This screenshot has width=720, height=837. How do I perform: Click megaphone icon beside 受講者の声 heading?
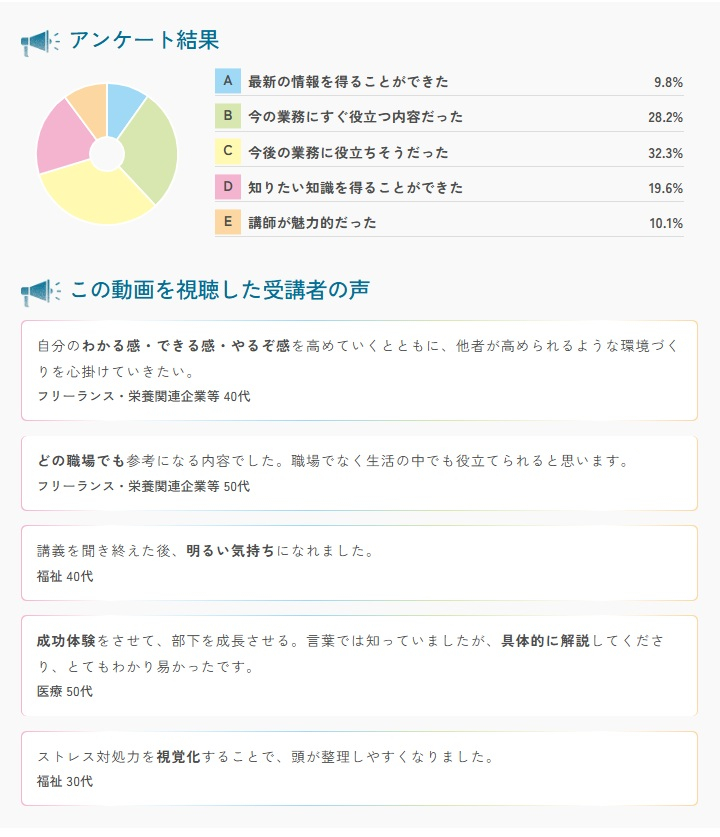(x=39, y=292)
